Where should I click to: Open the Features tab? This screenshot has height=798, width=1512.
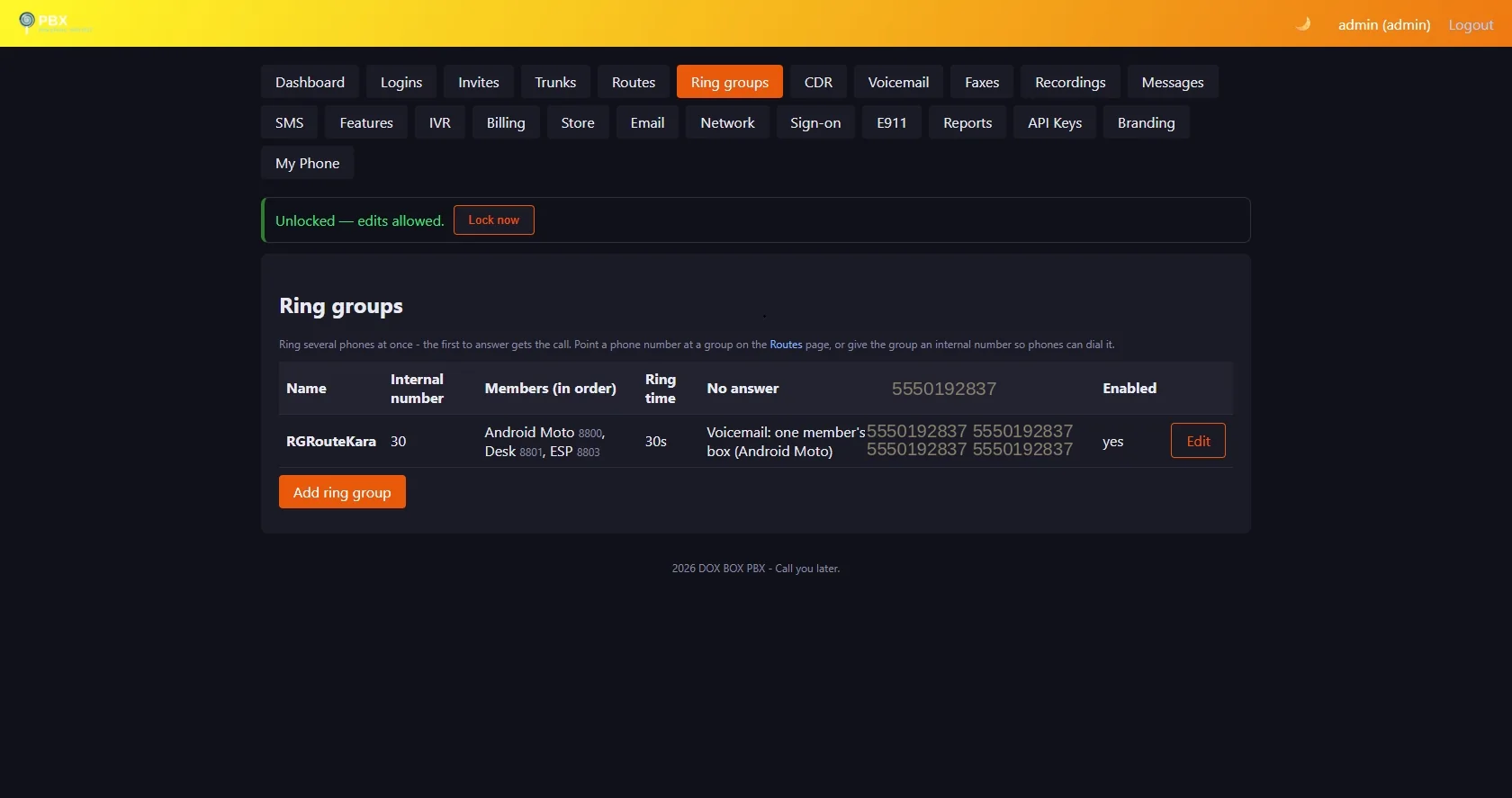coord(366,122)
